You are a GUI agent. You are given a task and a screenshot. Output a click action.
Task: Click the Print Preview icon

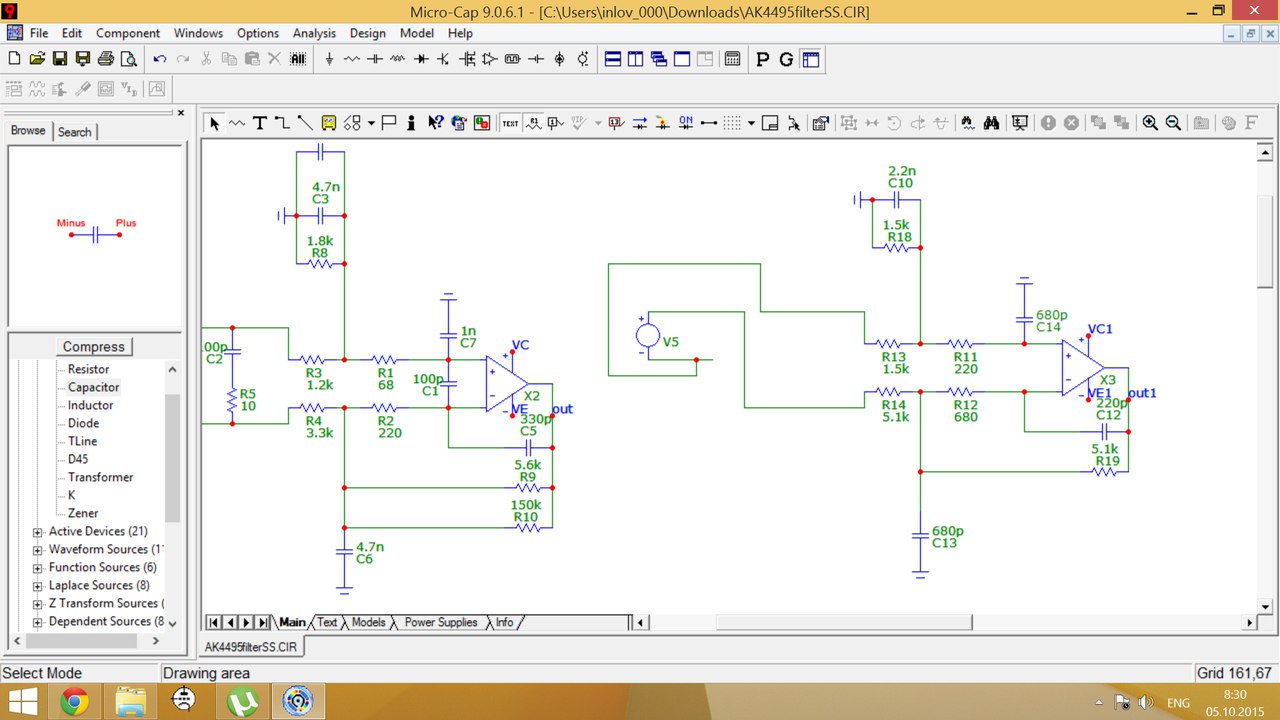pyautogui.click(x=129, y=59)
